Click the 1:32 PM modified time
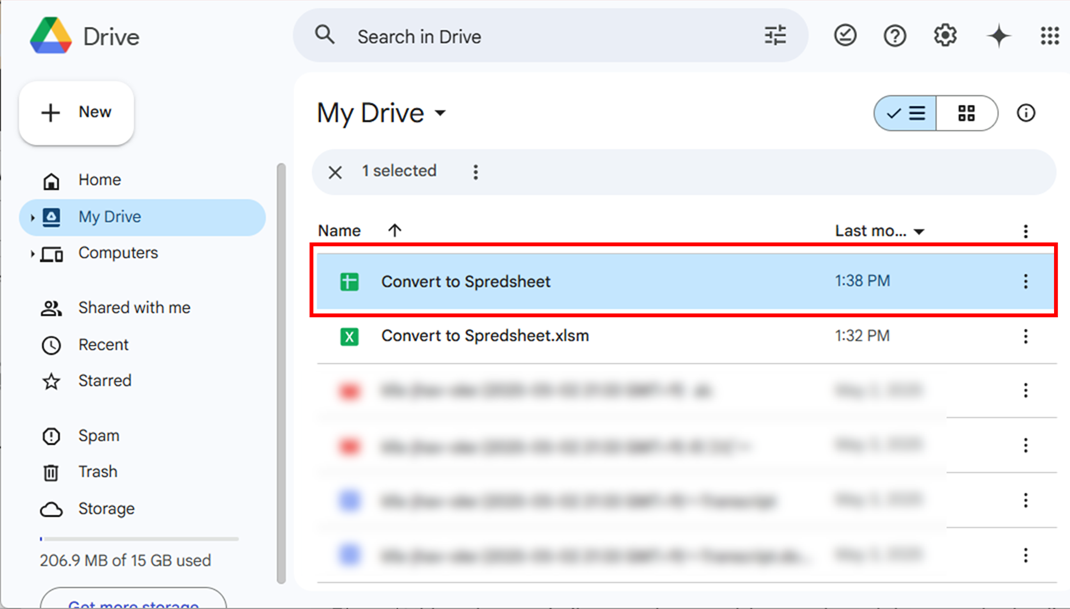The width and height of the screenshot is (1070, 609). tap(863, 336)
